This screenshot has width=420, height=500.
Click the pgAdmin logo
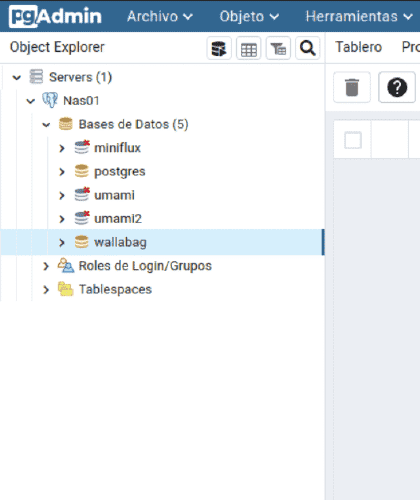coord(55,16)
